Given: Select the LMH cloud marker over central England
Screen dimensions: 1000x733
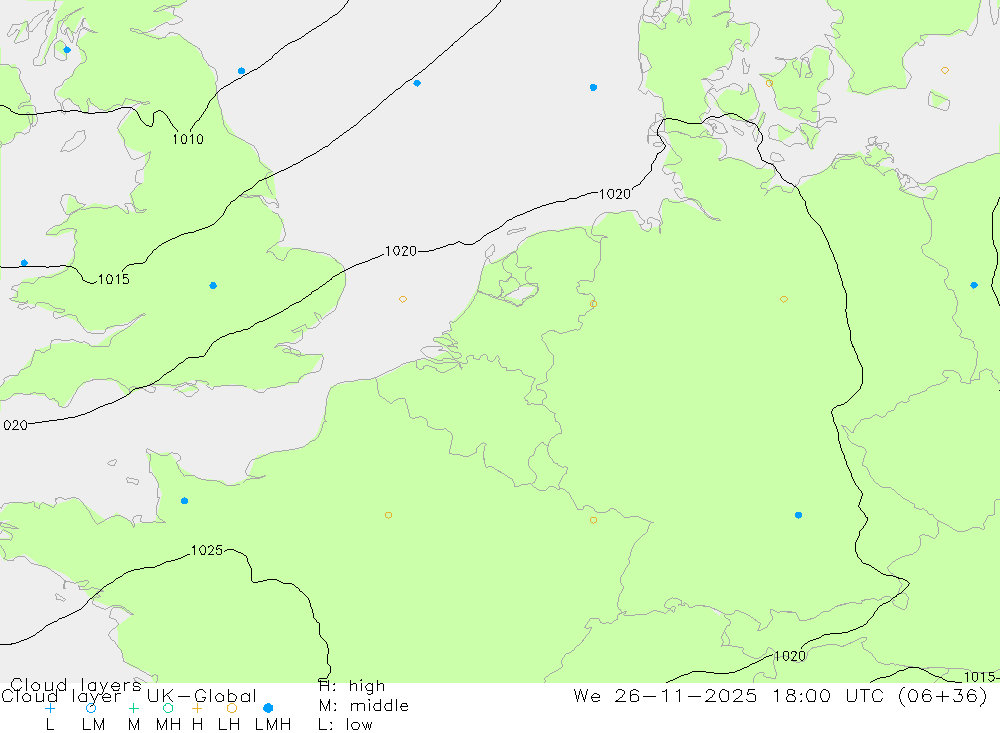Looking at the screenshot, I should (x=213, y=286).
